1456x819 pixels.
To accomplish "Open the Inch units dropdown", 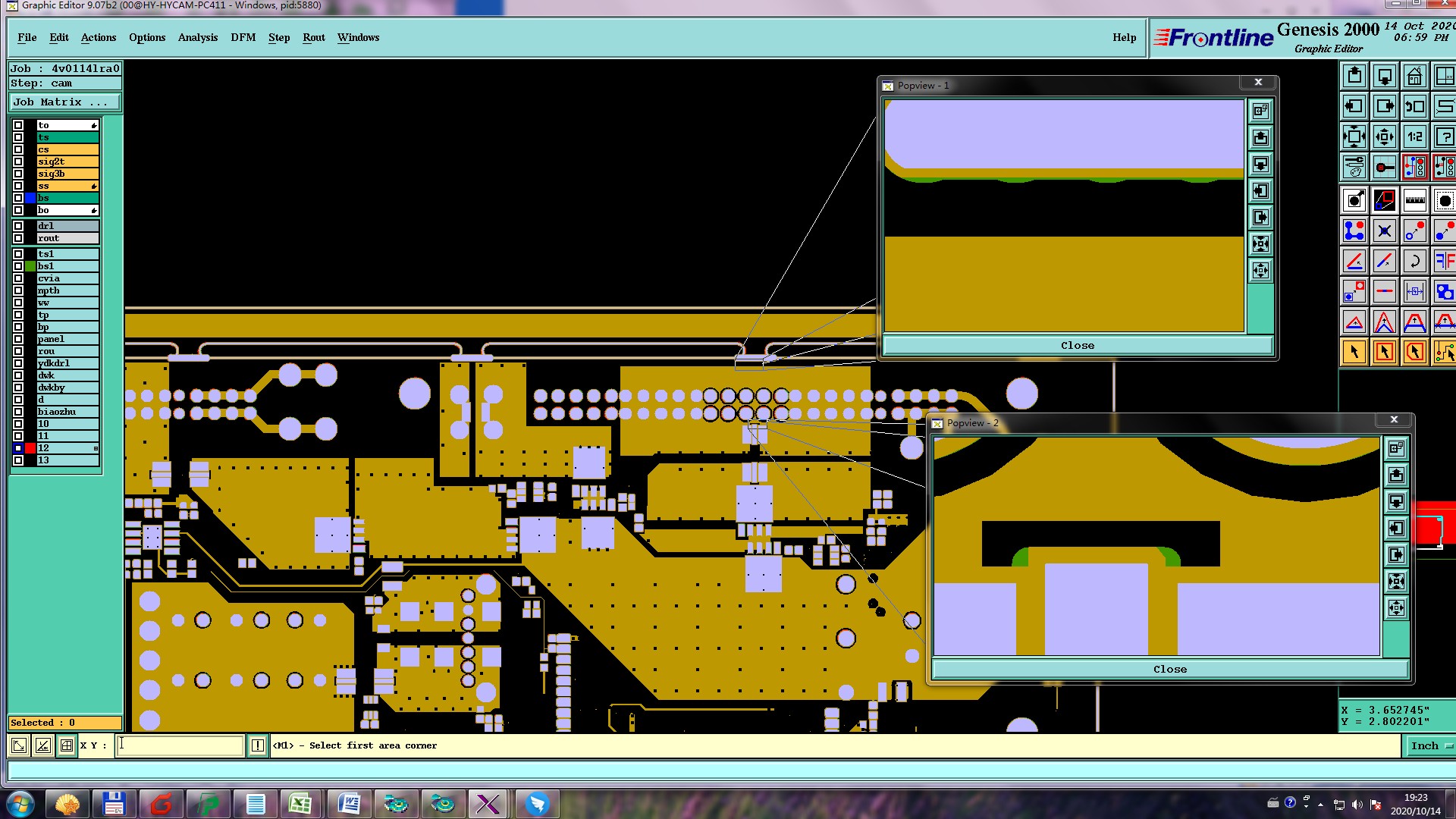I will pos(1429,746).
